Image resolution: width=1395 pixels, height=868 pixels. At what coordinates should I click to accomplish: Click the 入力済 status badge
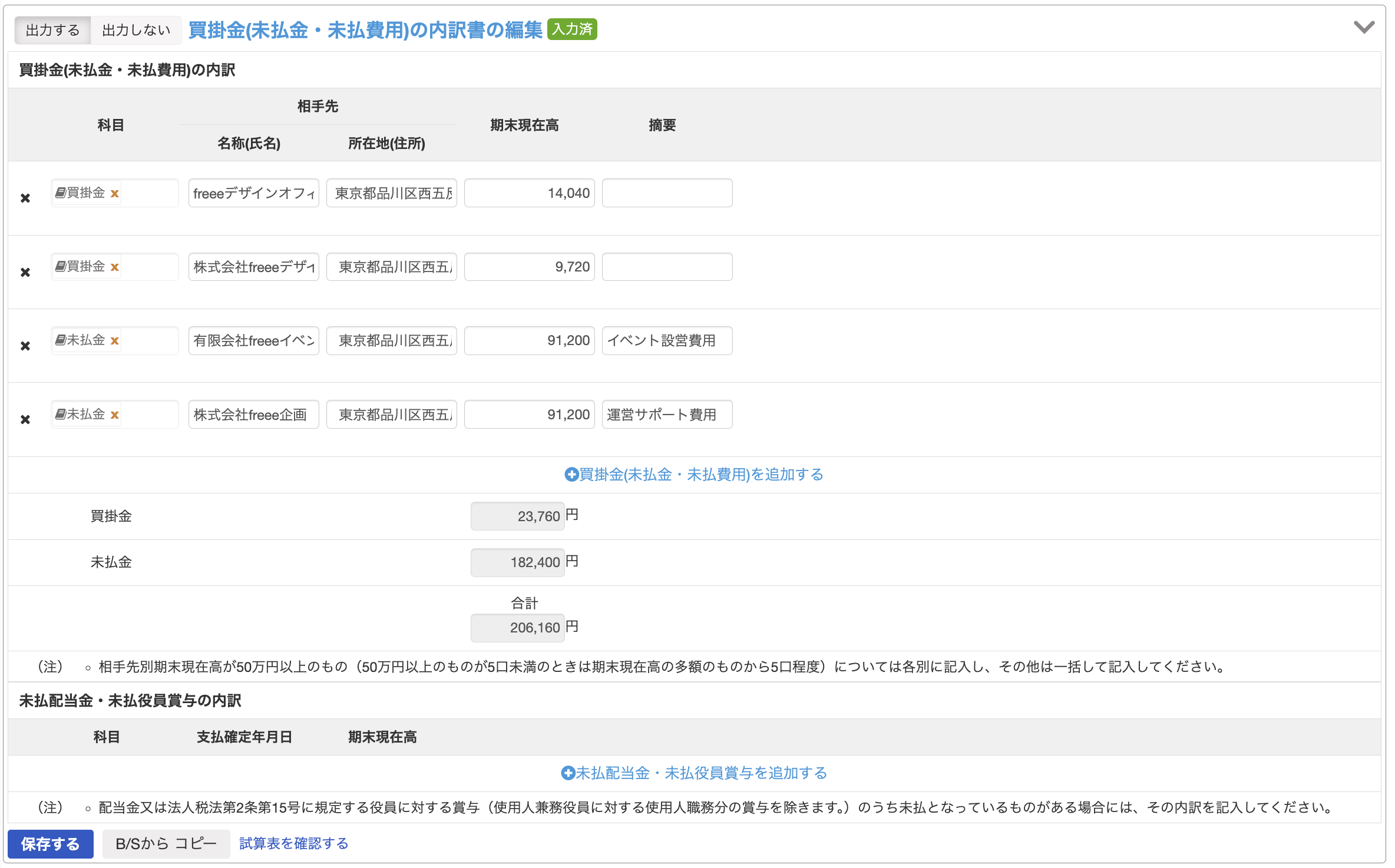(x=572, y=29)
